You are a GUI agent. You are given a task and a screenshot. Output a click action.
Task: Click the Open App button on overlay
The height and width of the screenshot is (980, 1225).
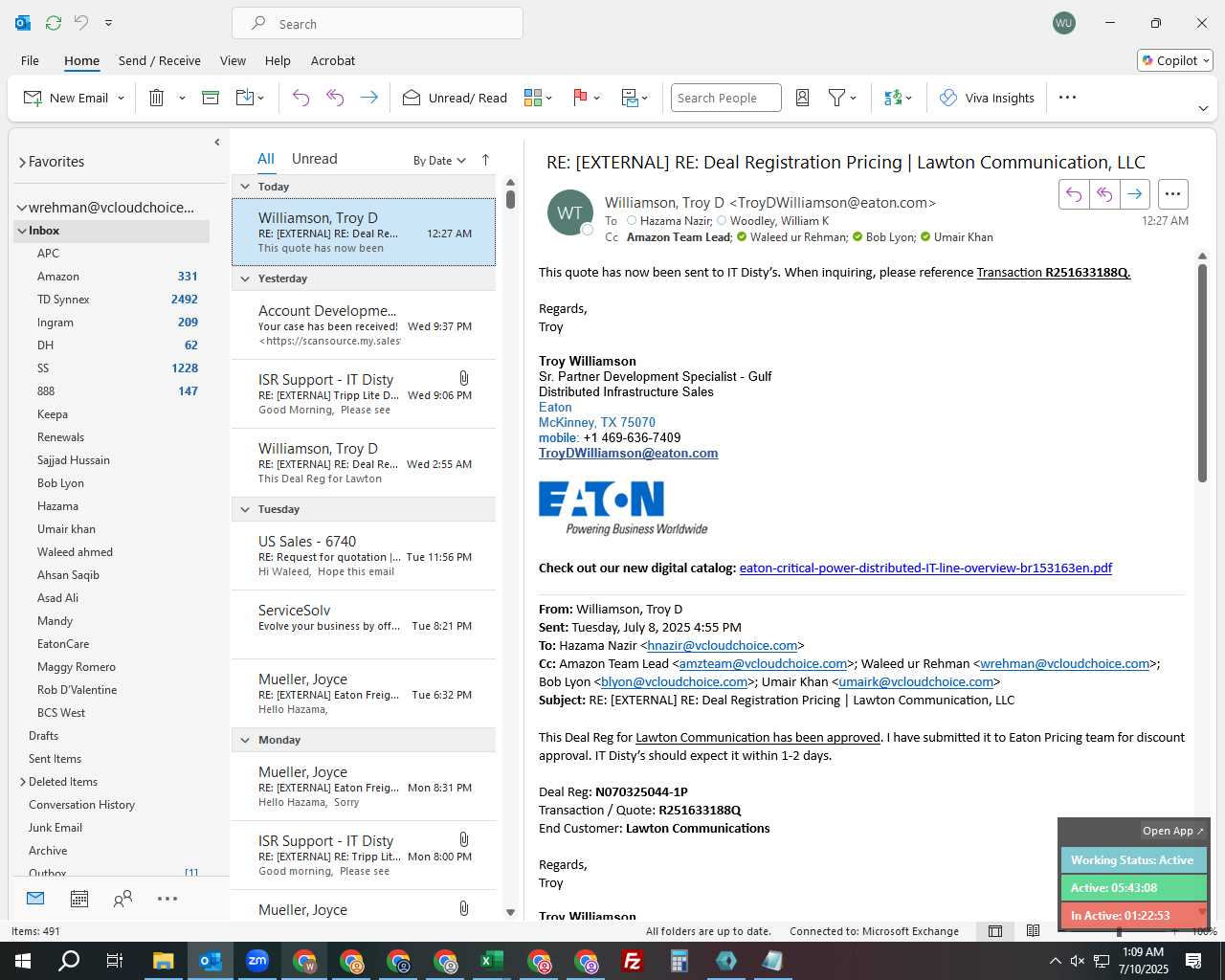[1173, 831]
